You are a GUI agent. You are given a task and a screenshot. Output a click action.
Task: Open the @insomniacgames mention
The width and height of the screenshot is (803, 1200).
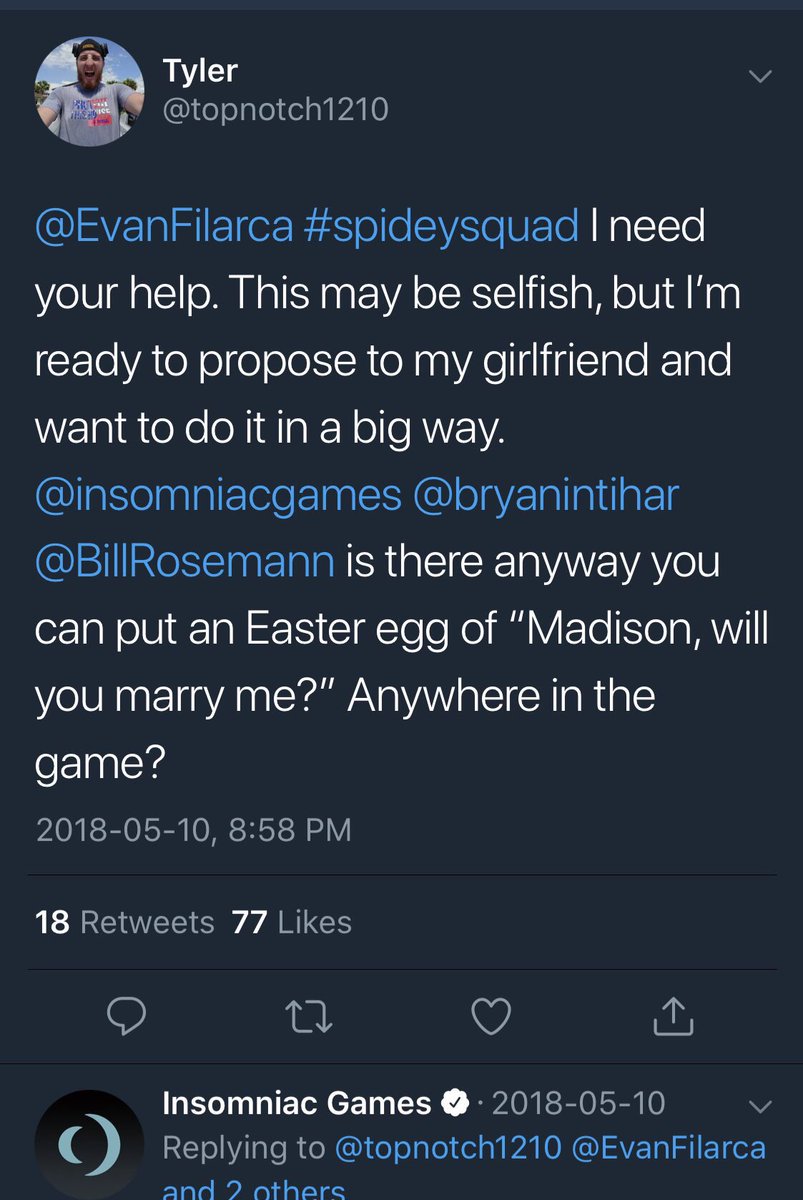(x=218, y=497)
